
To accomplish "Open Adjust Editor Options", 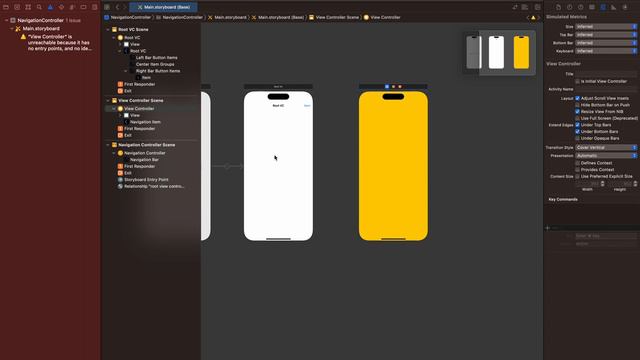I will (x=525, y=7).
